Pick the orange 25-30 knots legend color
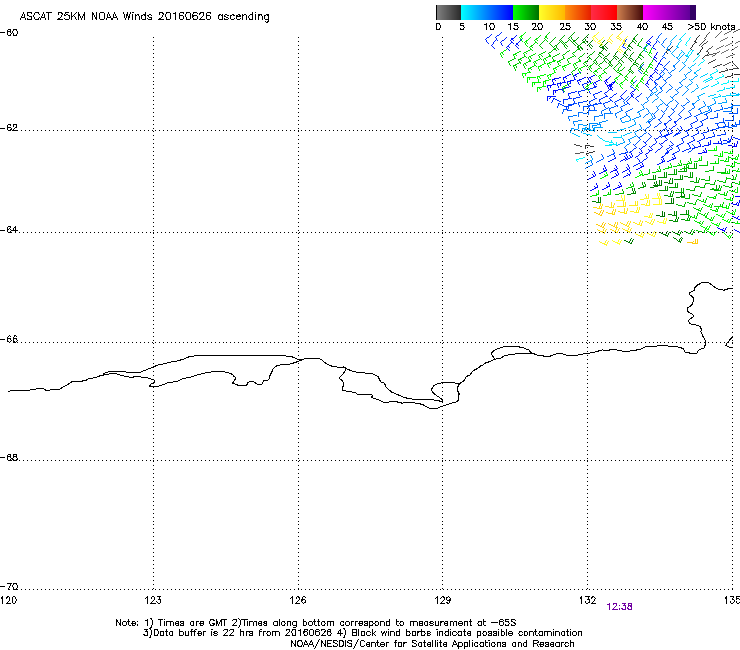This screenshot has width=740, height=650. click(x=578, y=12)
